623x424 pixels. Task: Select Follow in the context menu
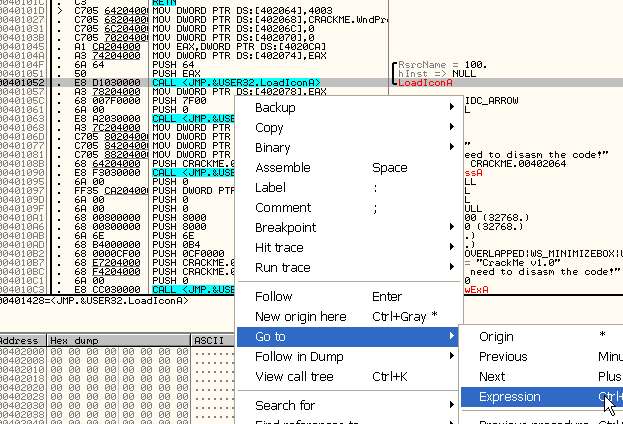pos(273,296)
